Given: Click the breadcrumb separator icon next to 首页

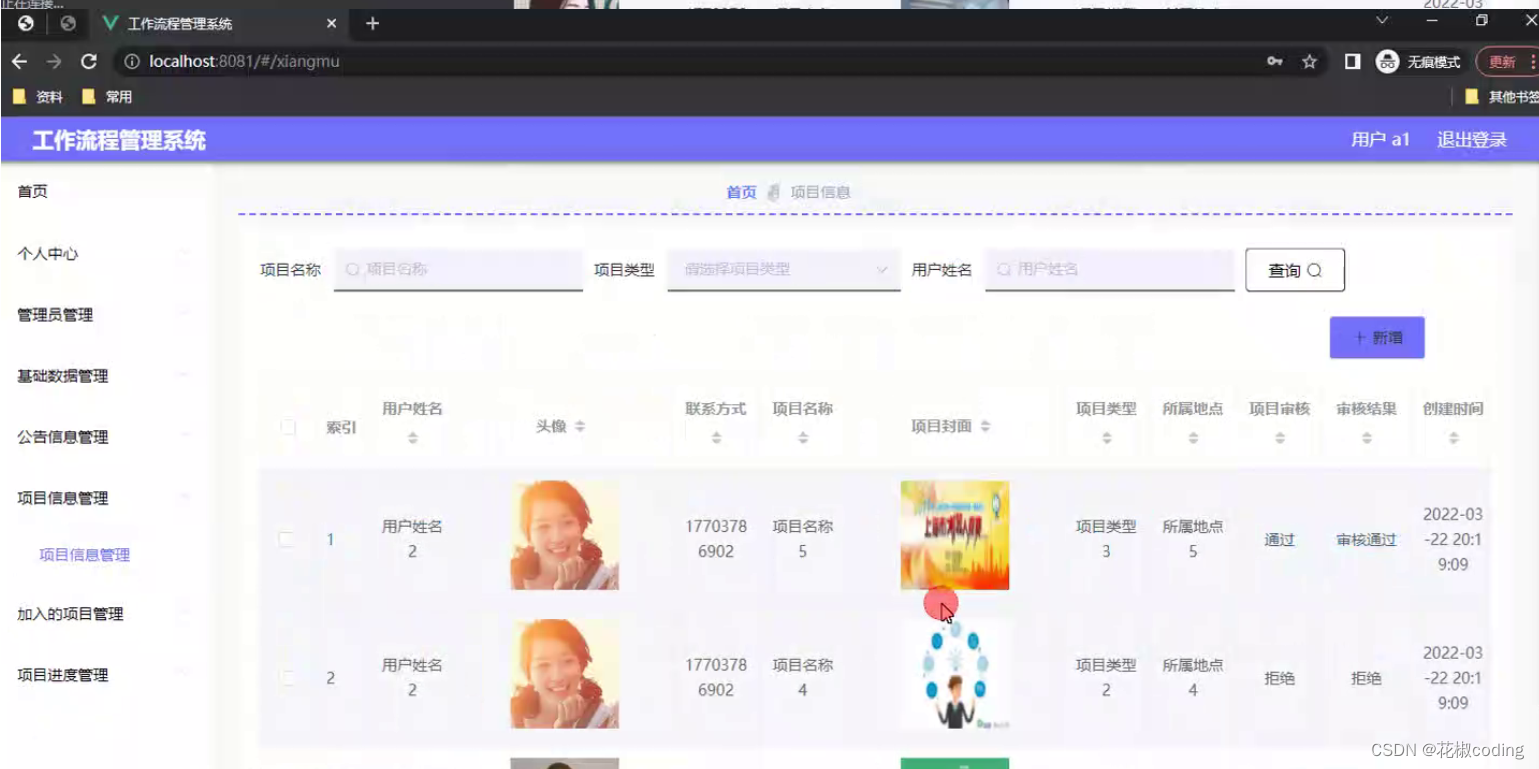Looking at the screenshot, I should pyautogui.click(x=774, y=192).
